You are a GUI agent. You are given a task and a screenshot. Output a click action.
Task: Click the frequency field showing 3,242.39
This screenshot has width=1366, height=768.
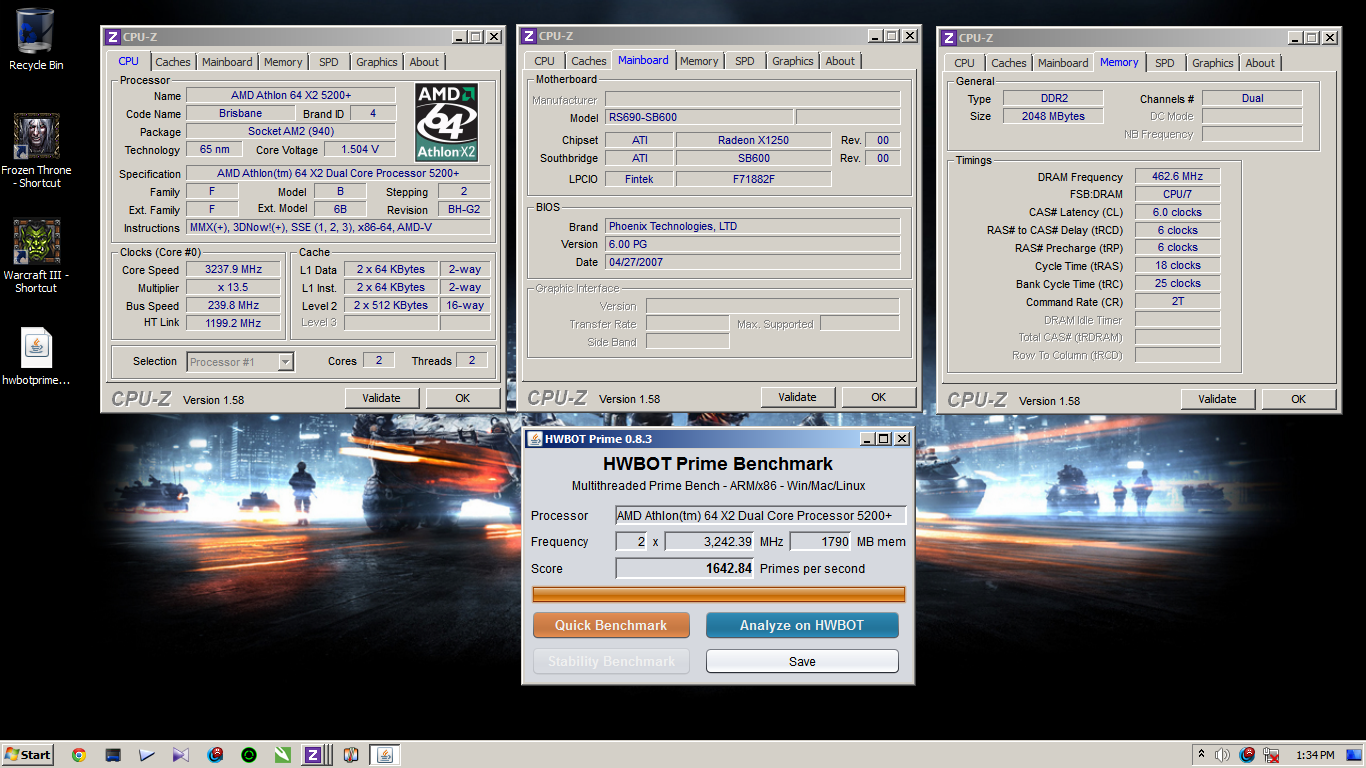[709, 541]
